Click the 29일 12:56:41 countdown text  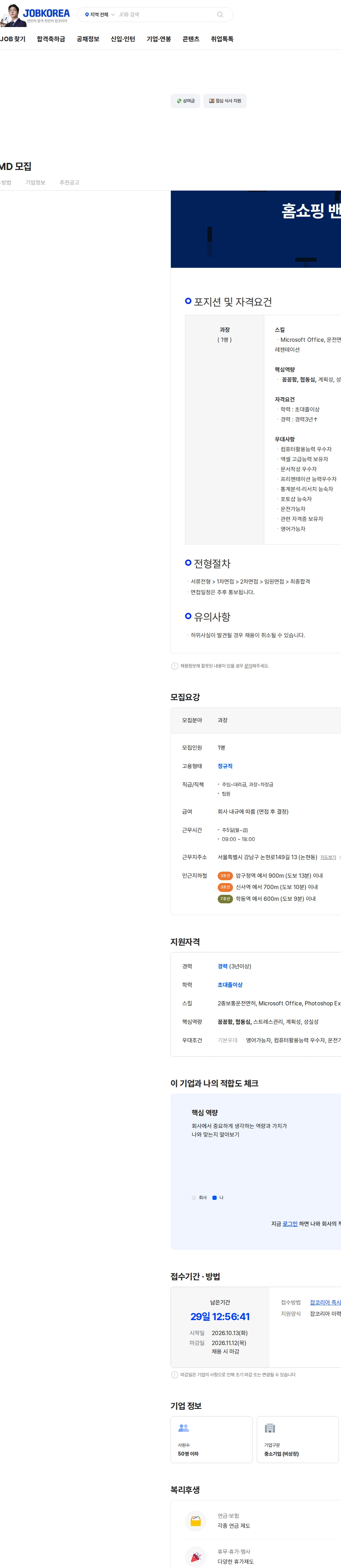click(x=220, y=1317)
